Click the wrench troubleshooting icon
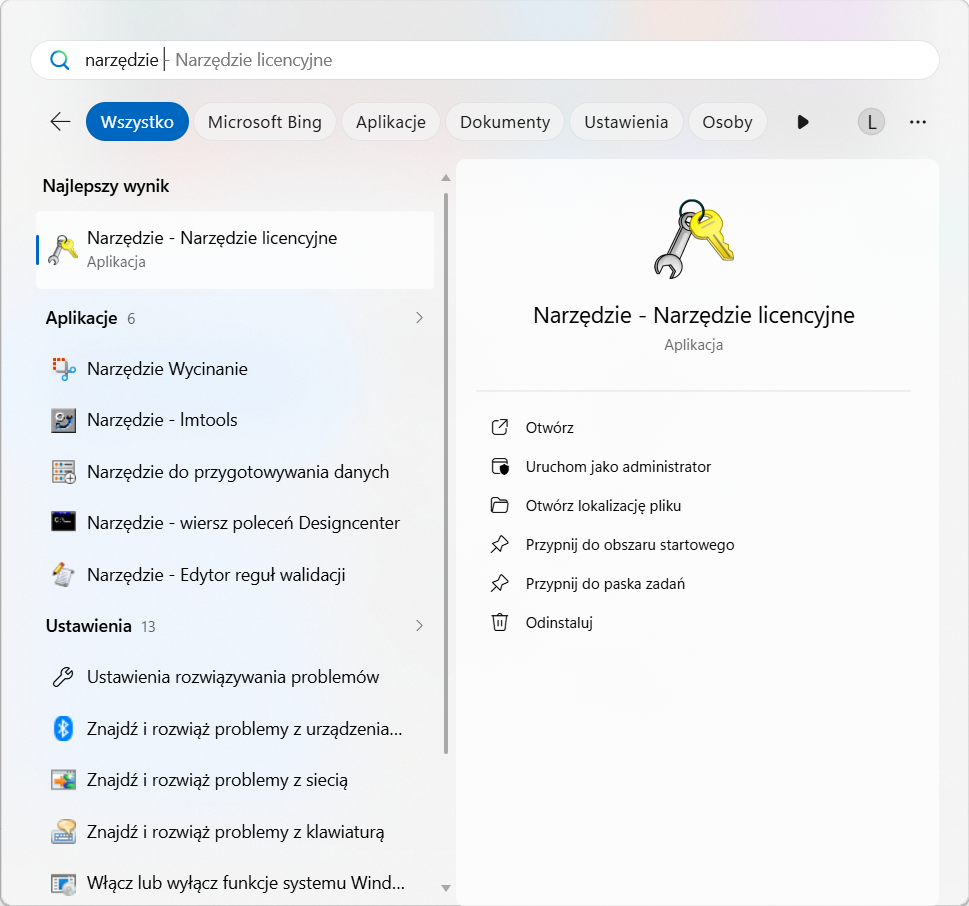Screen dimensions: 969x906 64,677
